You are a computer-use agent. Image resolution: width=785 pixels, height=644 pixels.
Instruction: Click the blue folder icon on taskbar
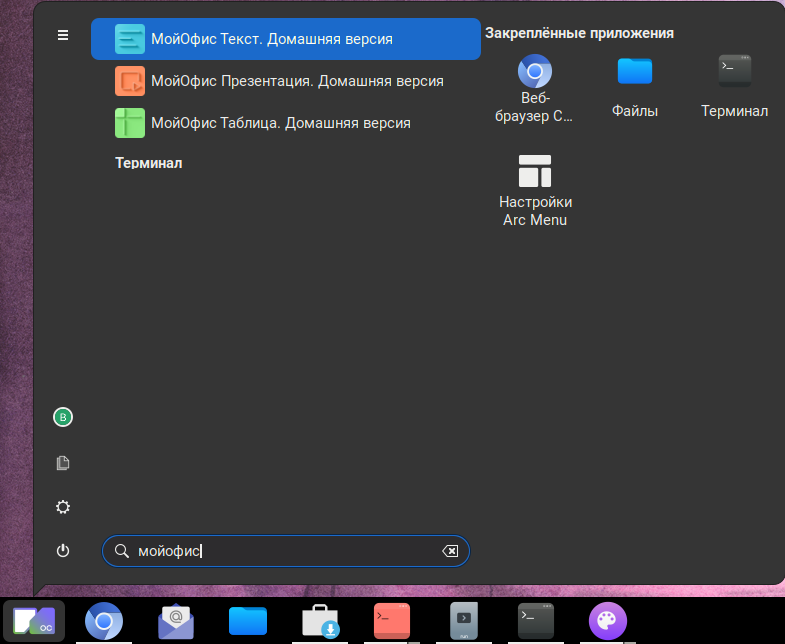click(x=248, y=621)
